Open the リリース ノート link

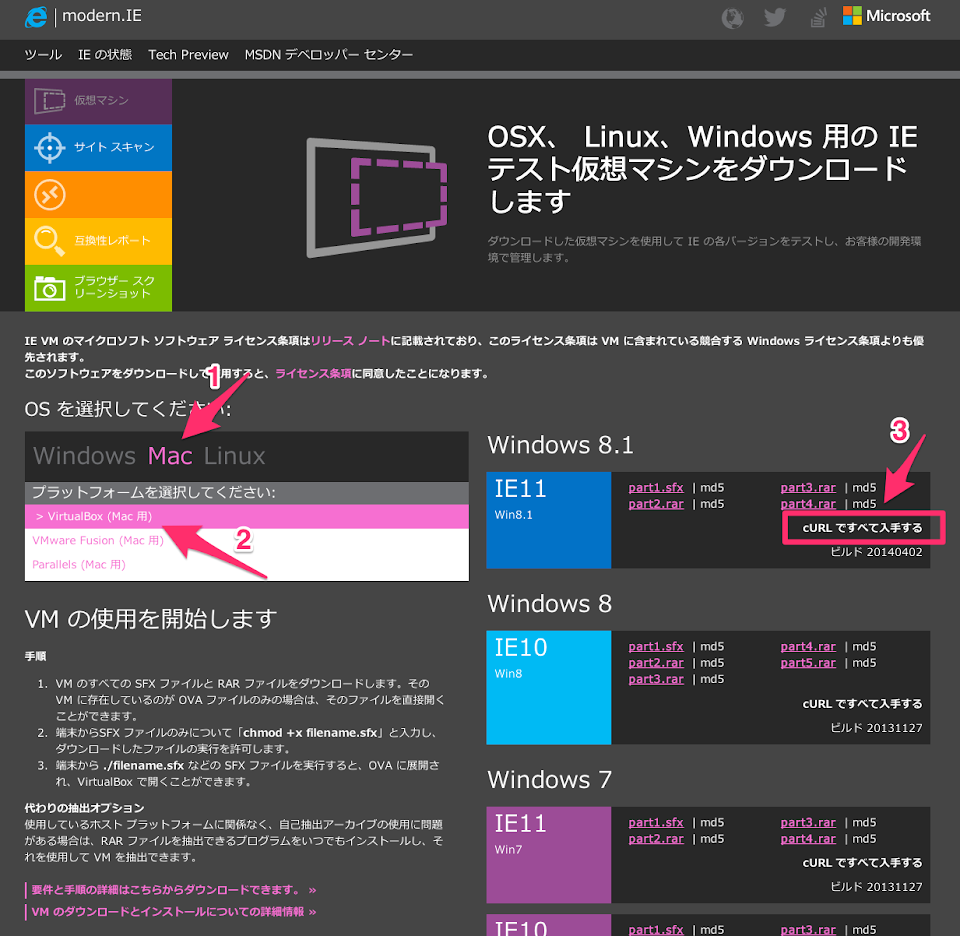point(350,341)
